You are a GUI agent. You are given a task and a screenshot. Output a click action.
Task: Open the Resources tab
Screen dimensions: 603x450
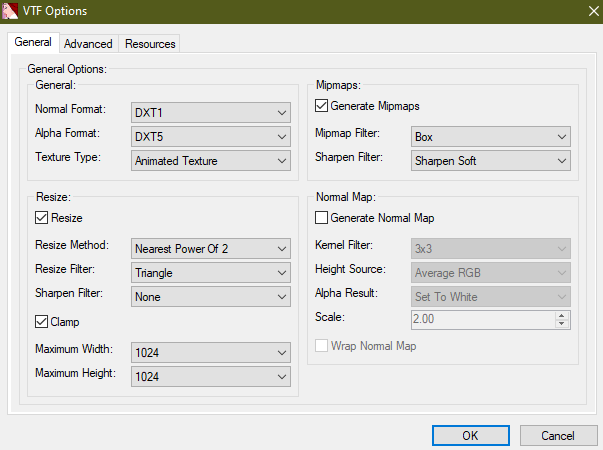pos(150,44)
